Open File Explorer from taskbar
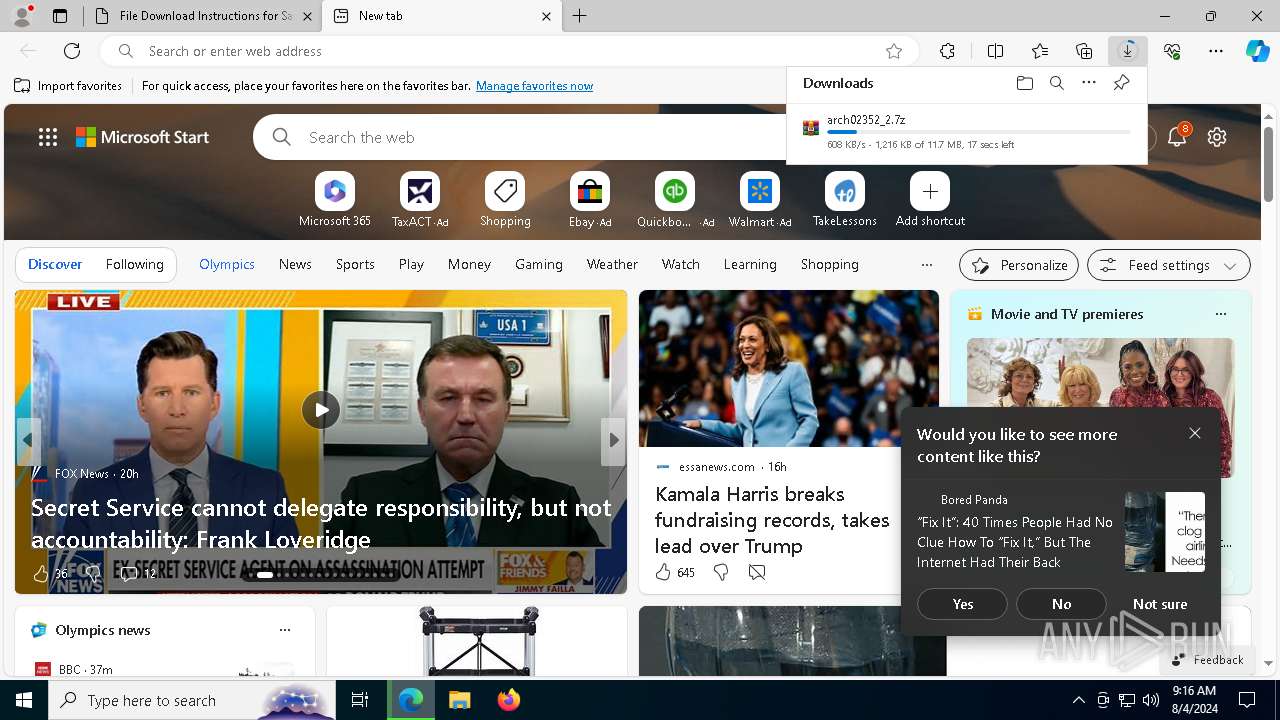Screen dimensions: 1280x720 point(460,700)
